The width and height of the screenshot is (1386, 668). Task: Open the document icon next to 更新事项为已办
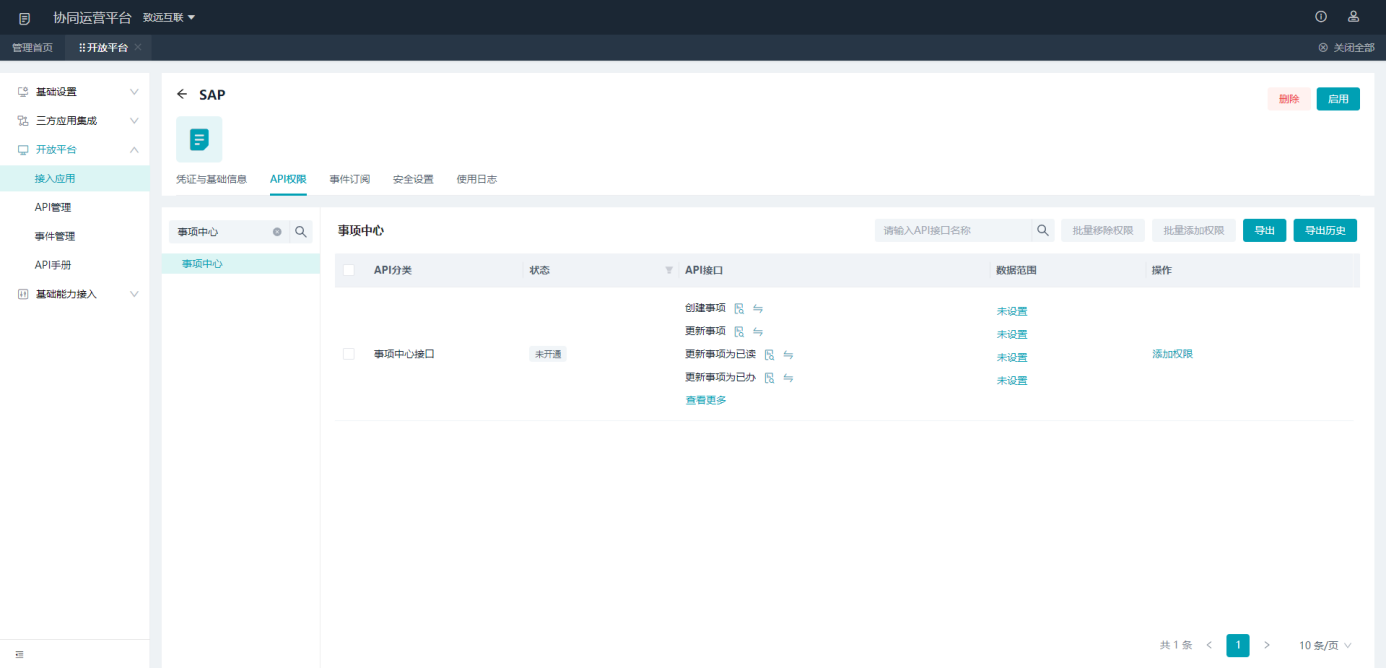pos(769,378)
